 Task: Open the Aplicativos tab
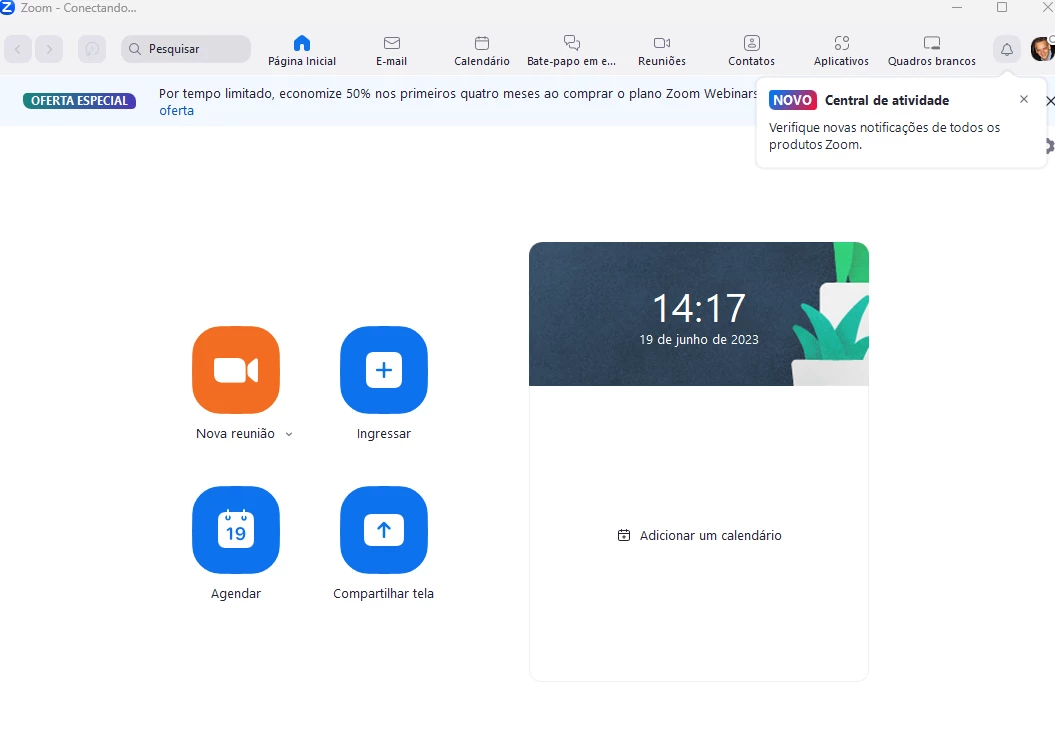pyautogui.click(x=841, y=51)
